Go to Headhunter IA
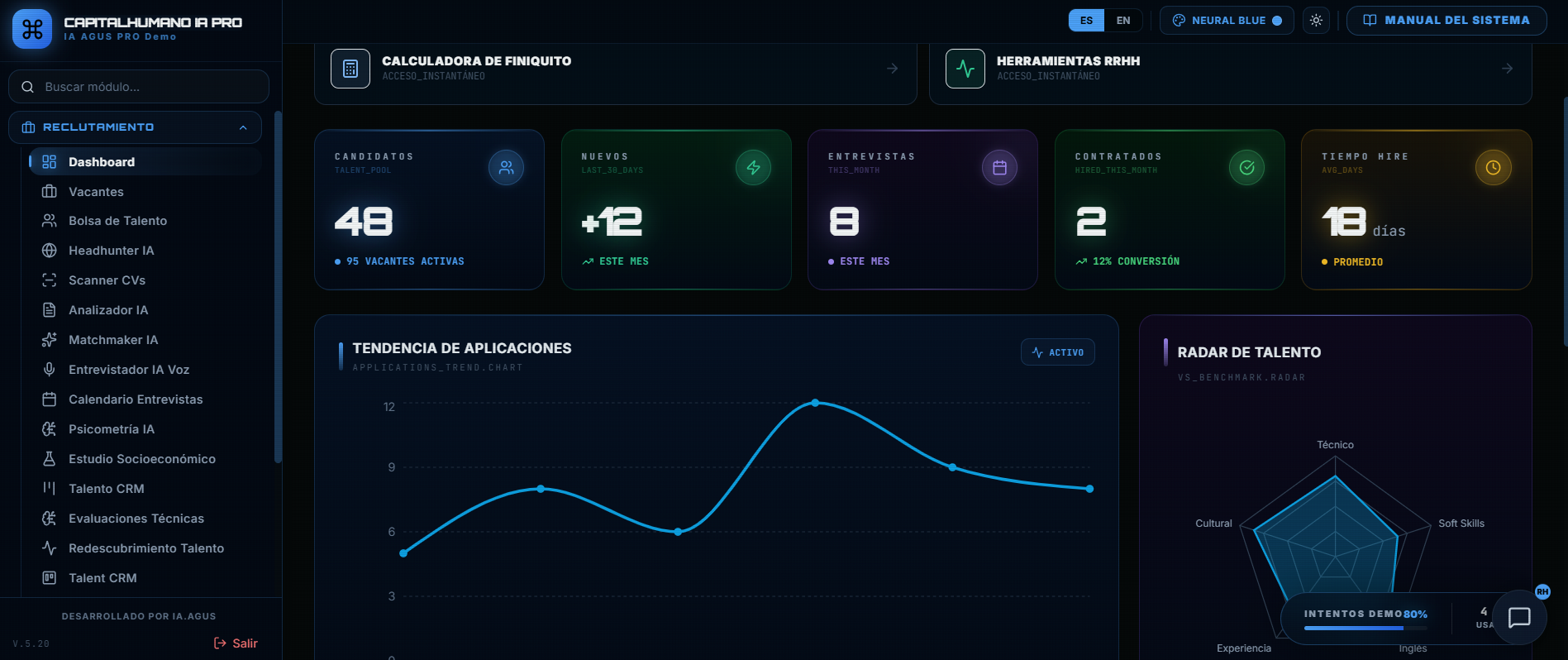This screenshot has height=660, width=1568. pyautogui.click(x=145, y=251)
